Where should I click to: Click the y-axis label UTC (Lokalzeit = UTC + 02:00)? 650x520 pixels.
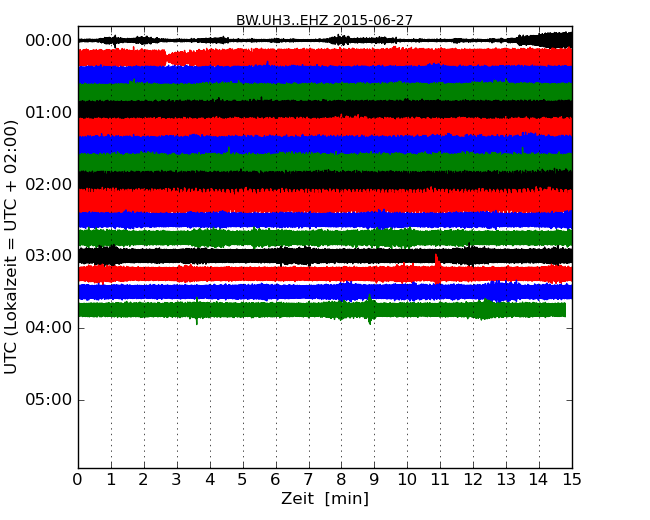tap(11, 247)
